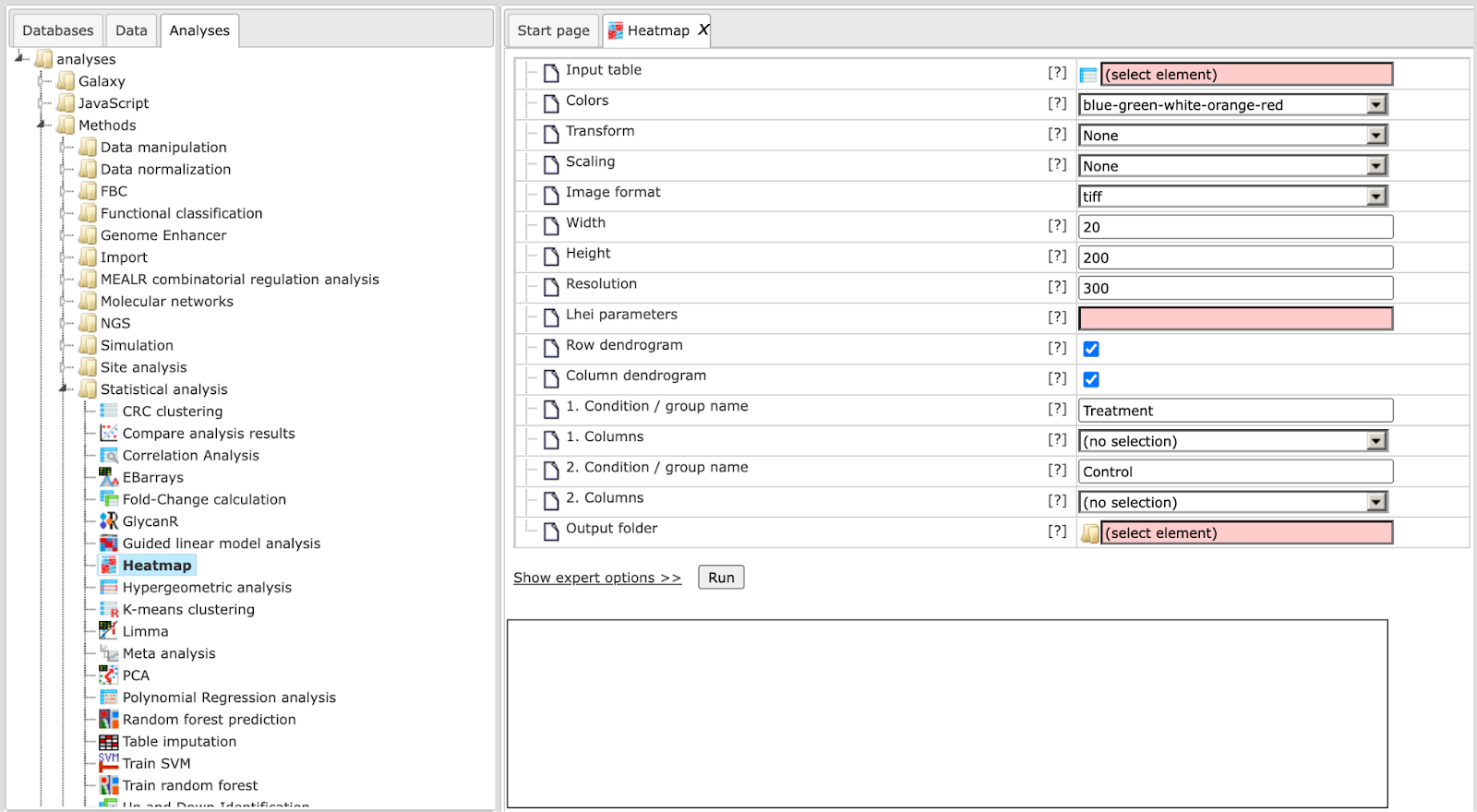Expand the Data manipulation folder
Viewport: 1477px width, 812px height.
coord(65,148)
